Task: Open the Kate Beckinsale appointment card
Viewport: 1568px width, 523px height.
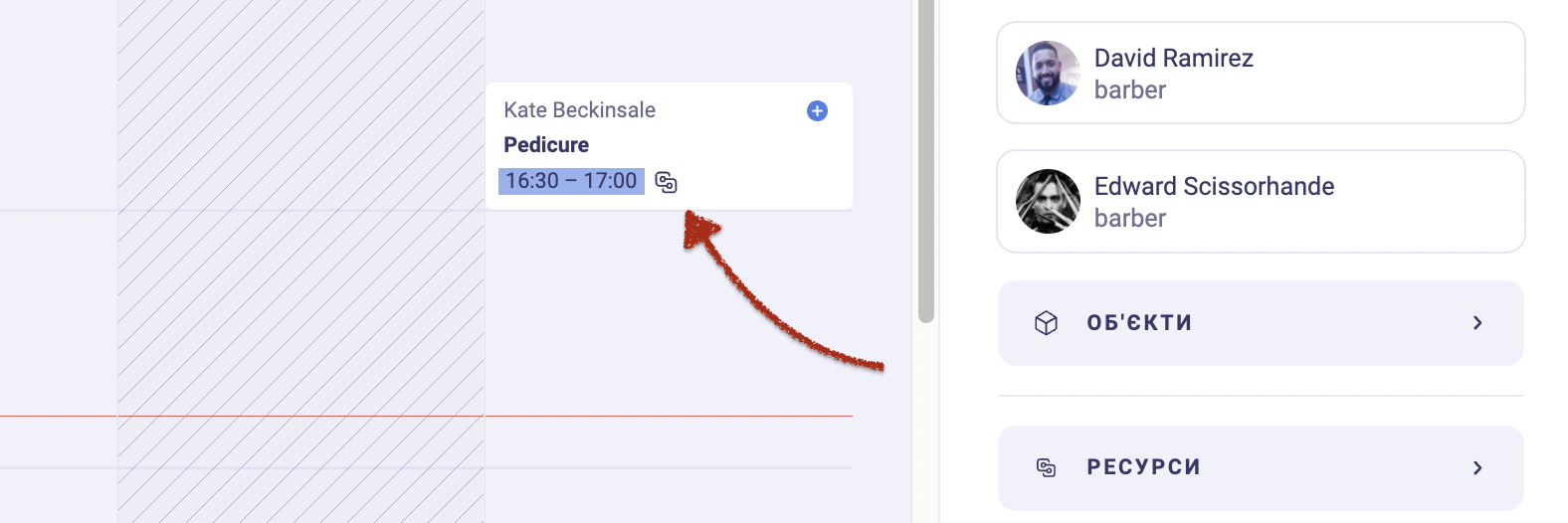Action: tap(669, 146)
